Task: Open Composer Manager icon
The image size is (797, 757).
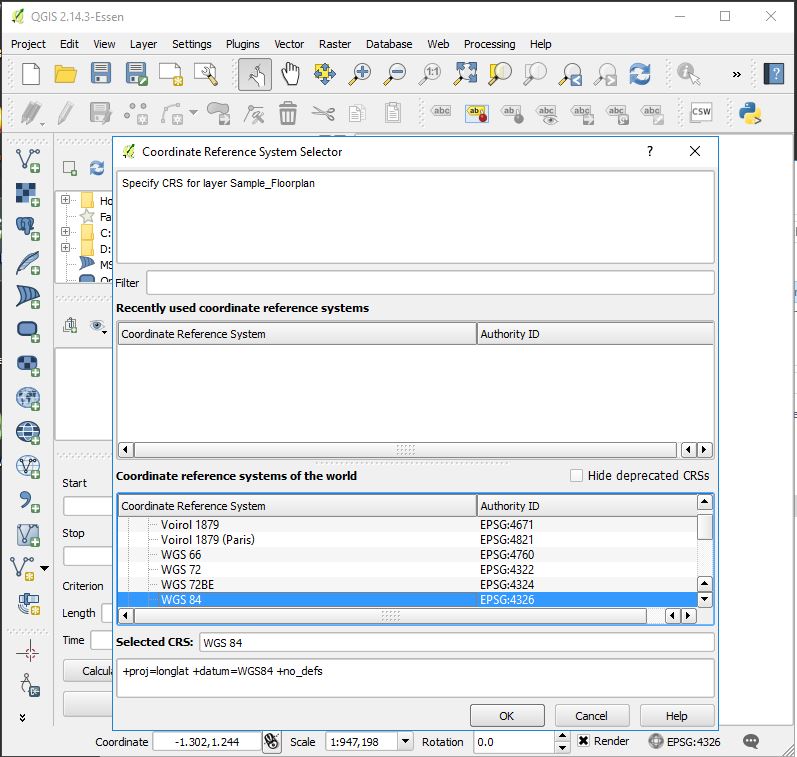Action: tap(206, 74)
